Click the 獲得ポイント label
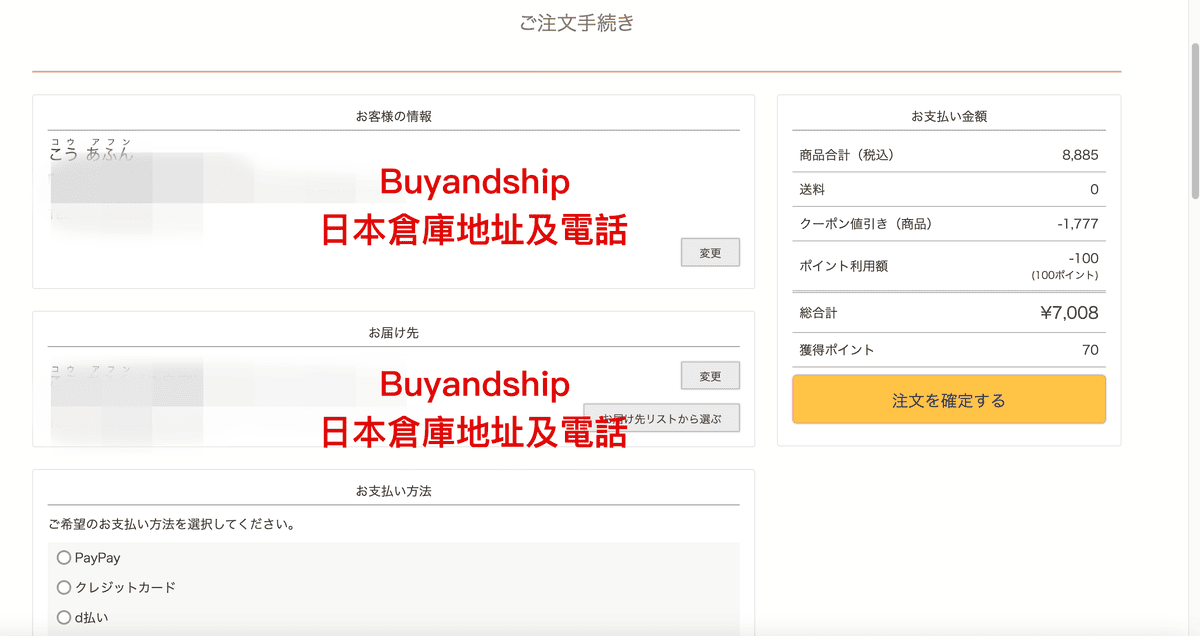 [837, 349]
